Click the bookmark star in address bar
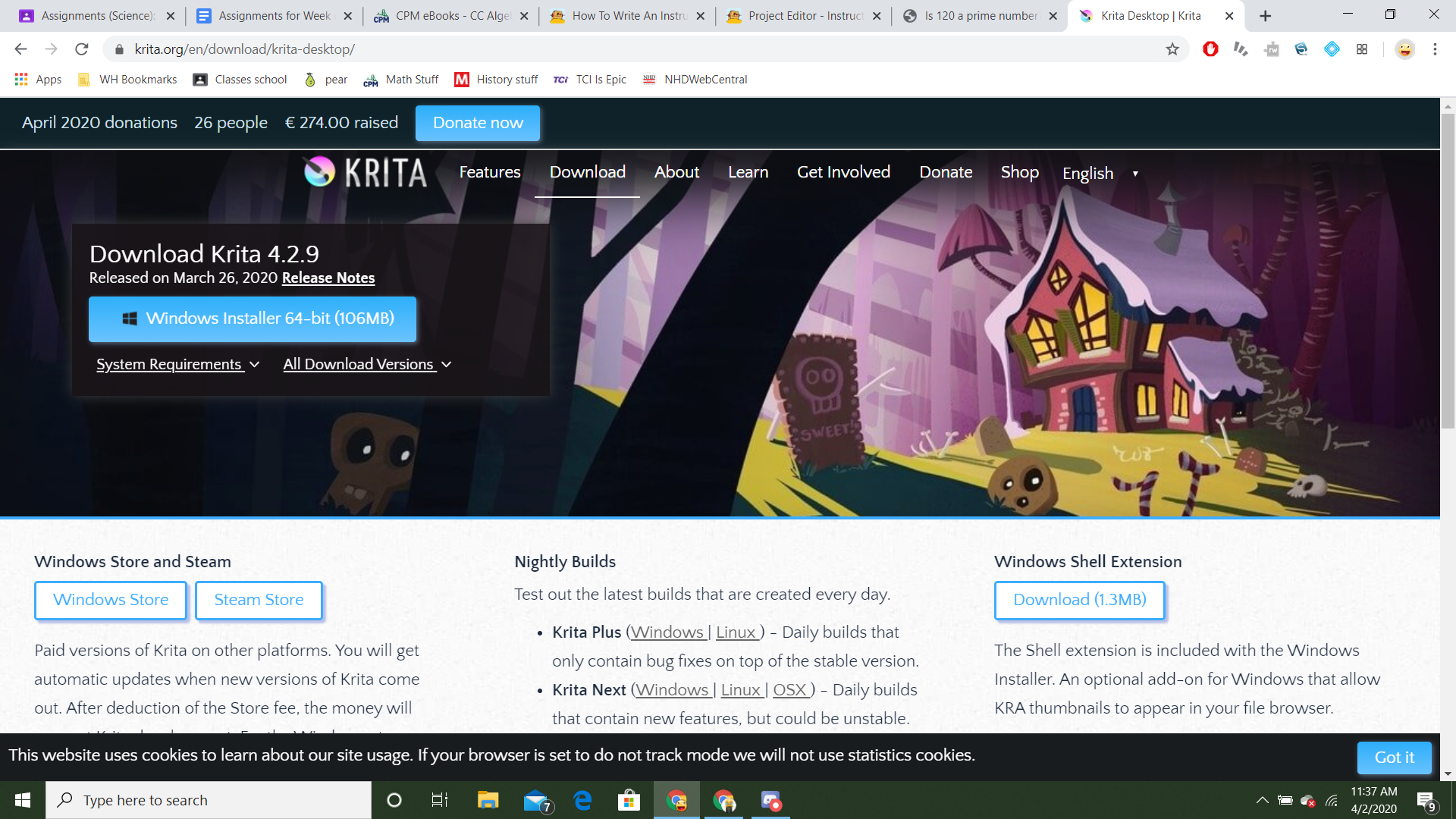The height and width of the screenshot is (819, 1456). [x=1172, y=49]
